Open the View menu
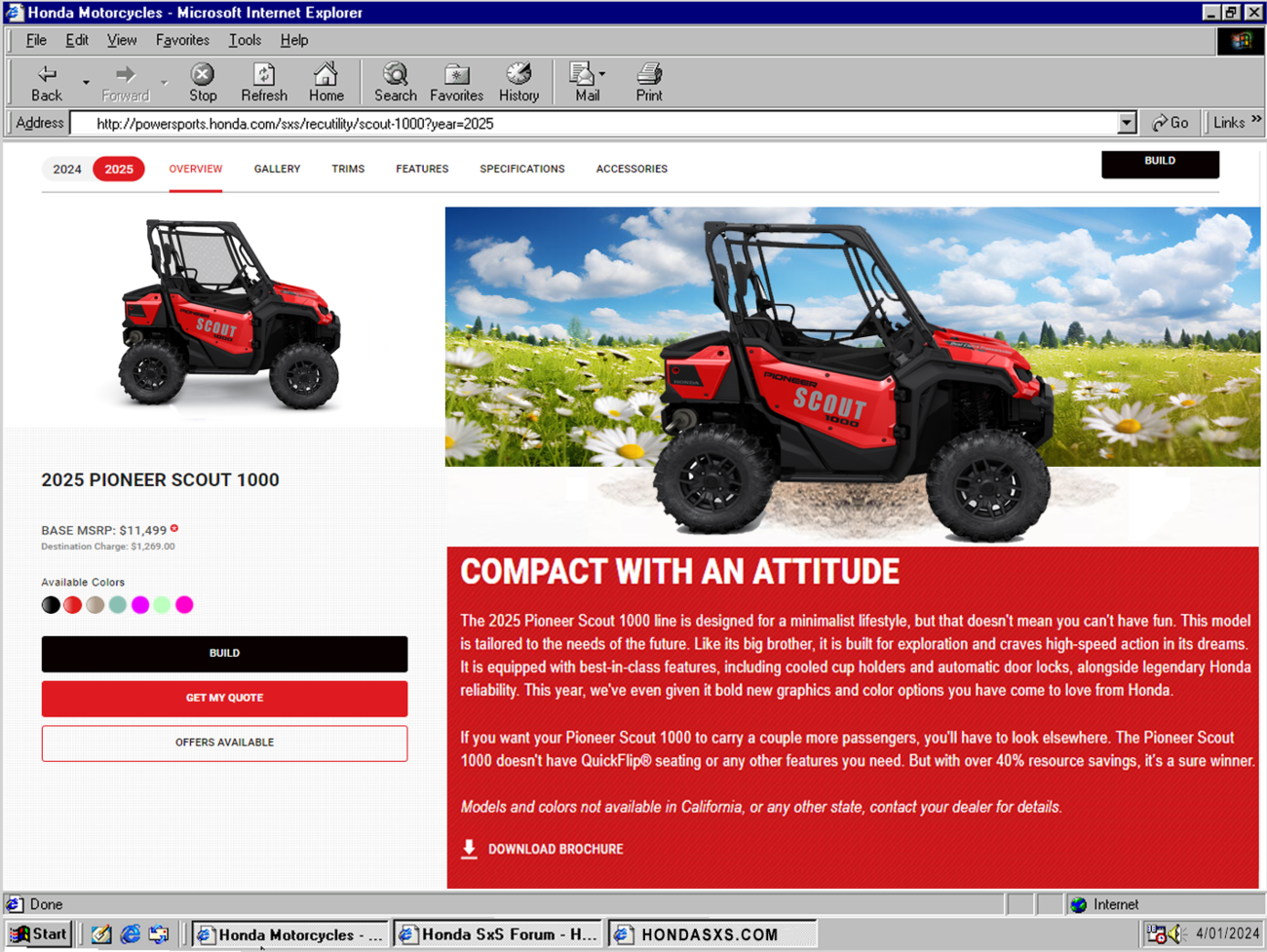Image resolution: width=1267 pixels, height=952 pixels. tap(122, 40)
